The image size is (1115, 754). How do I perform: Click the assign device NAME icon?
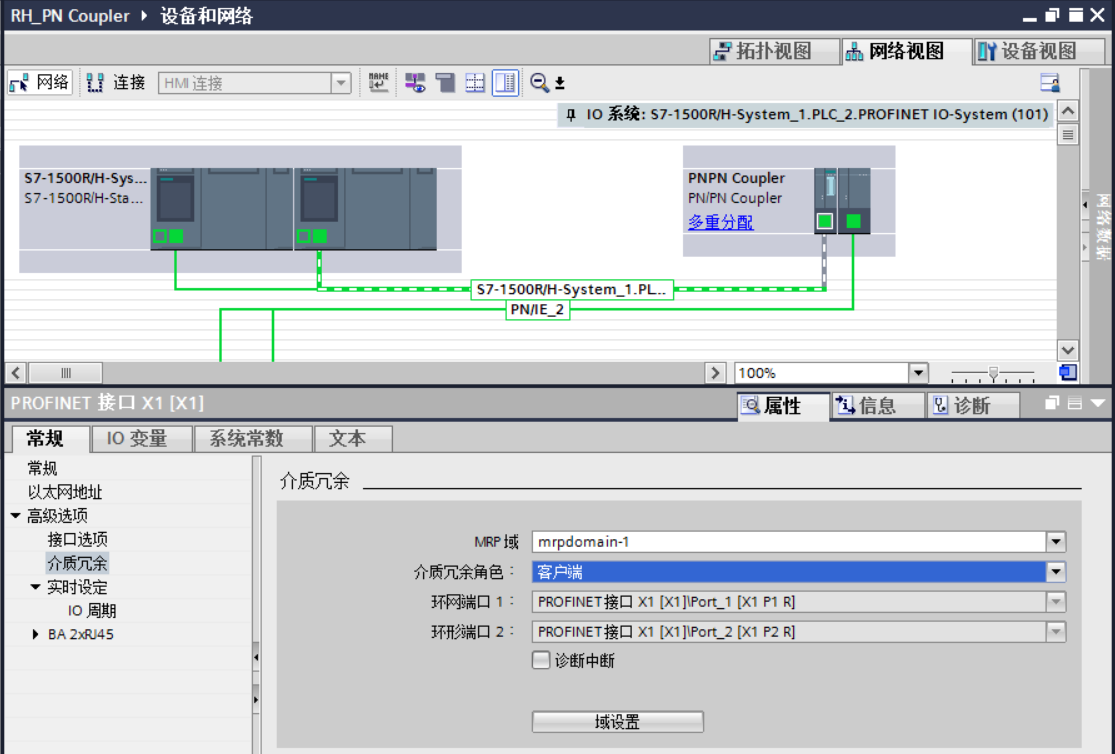coord(378,83)
